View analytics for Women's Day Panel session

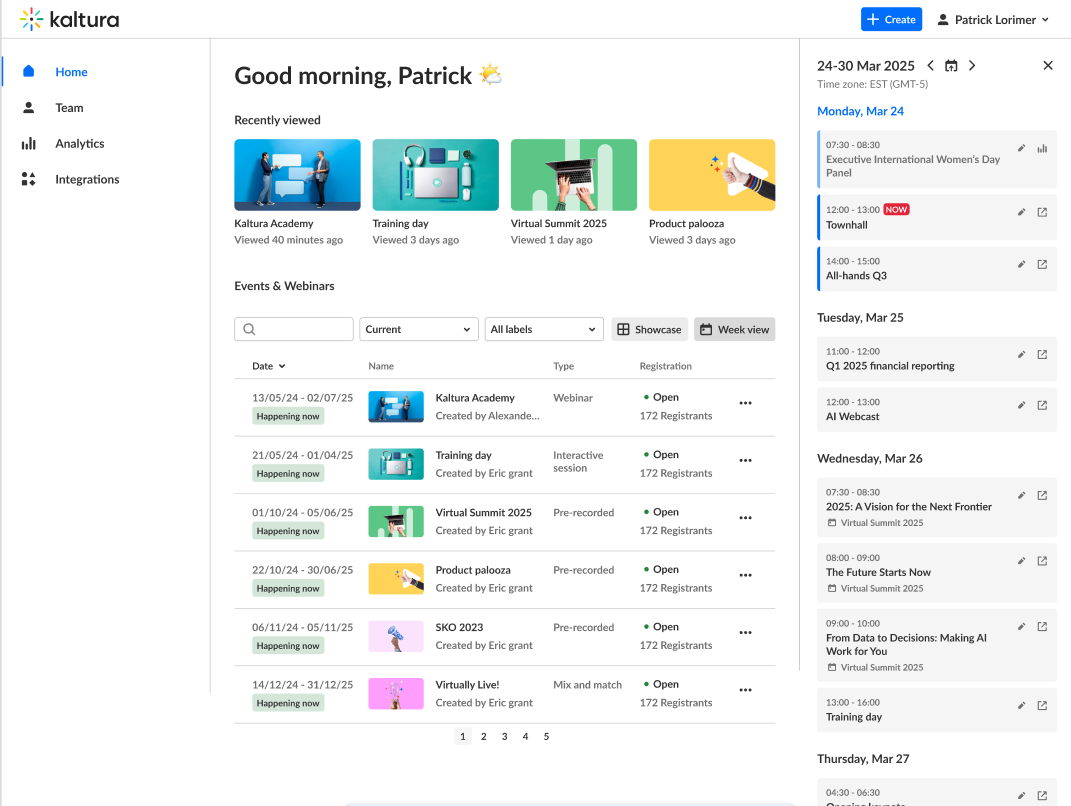pos(1042,148)
